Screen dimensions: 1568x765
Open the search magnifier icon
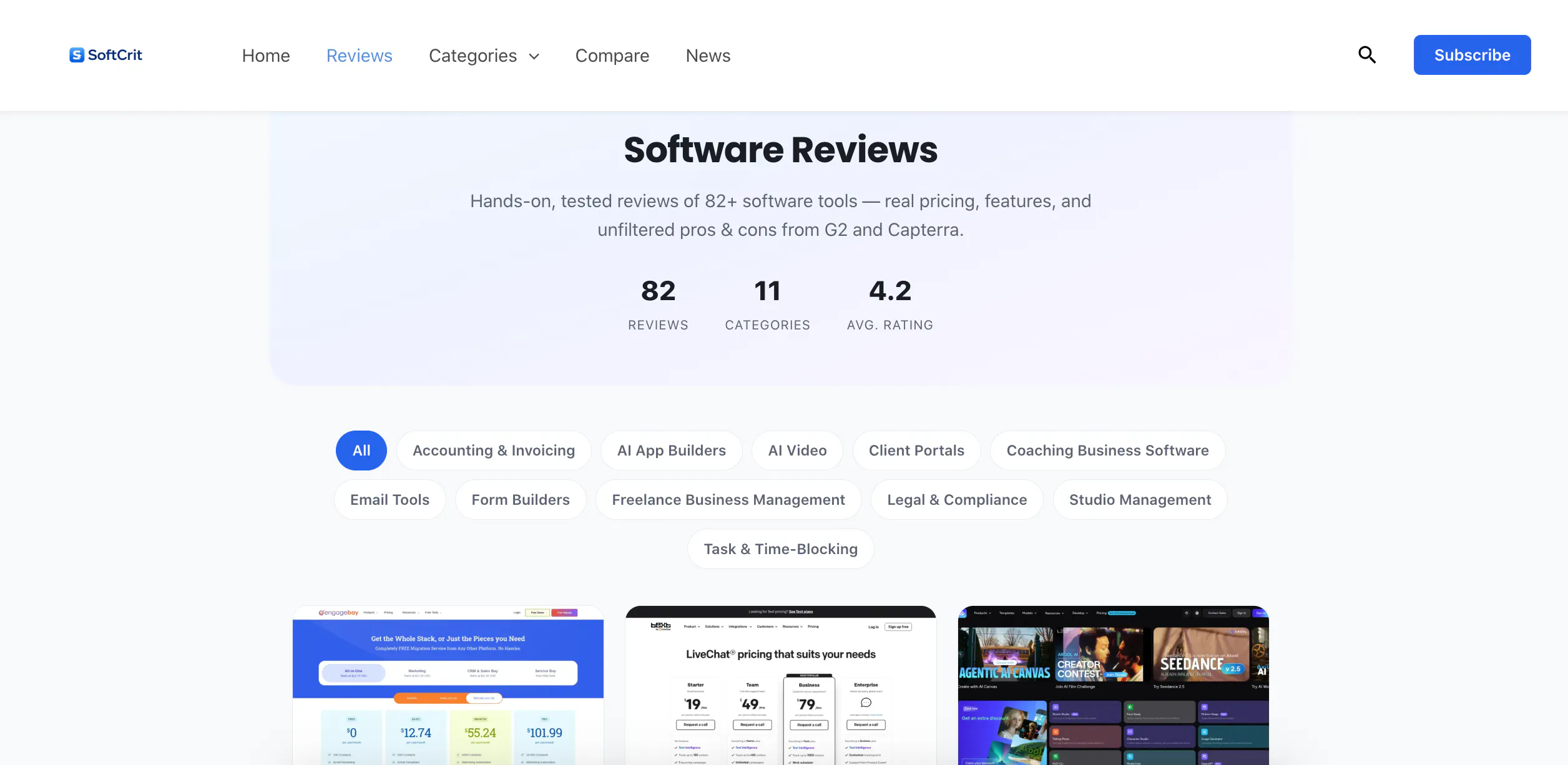pos(1367,55)
